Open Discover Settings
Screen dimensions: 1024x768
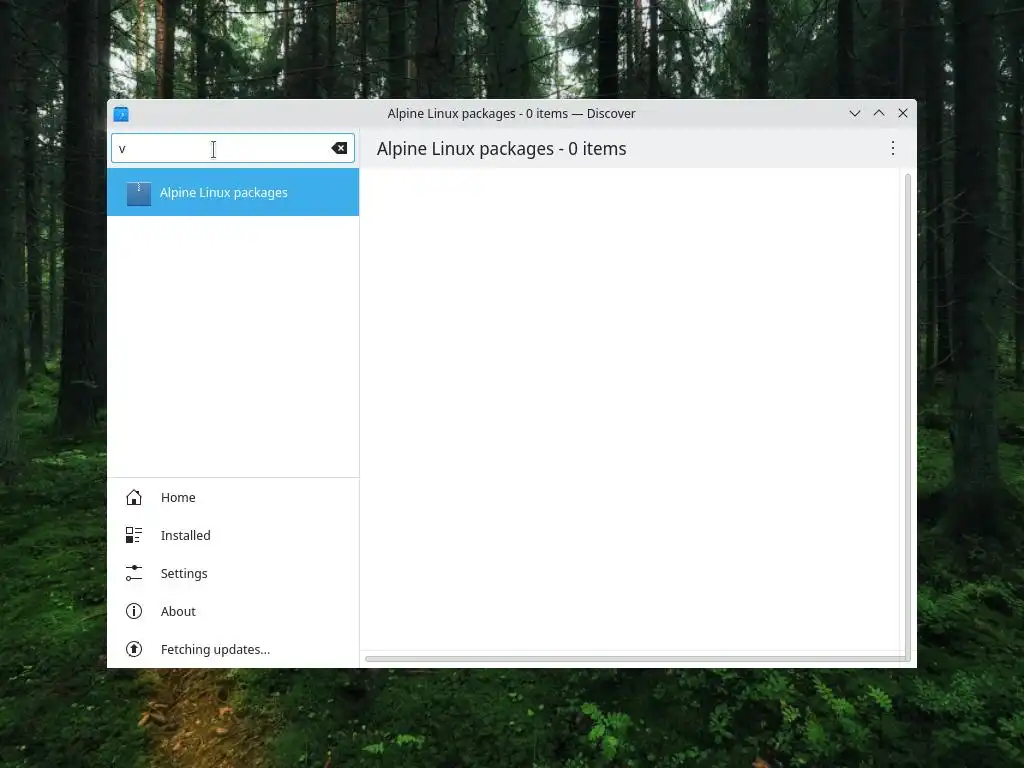pyautogui.click(x=233, y=573)
